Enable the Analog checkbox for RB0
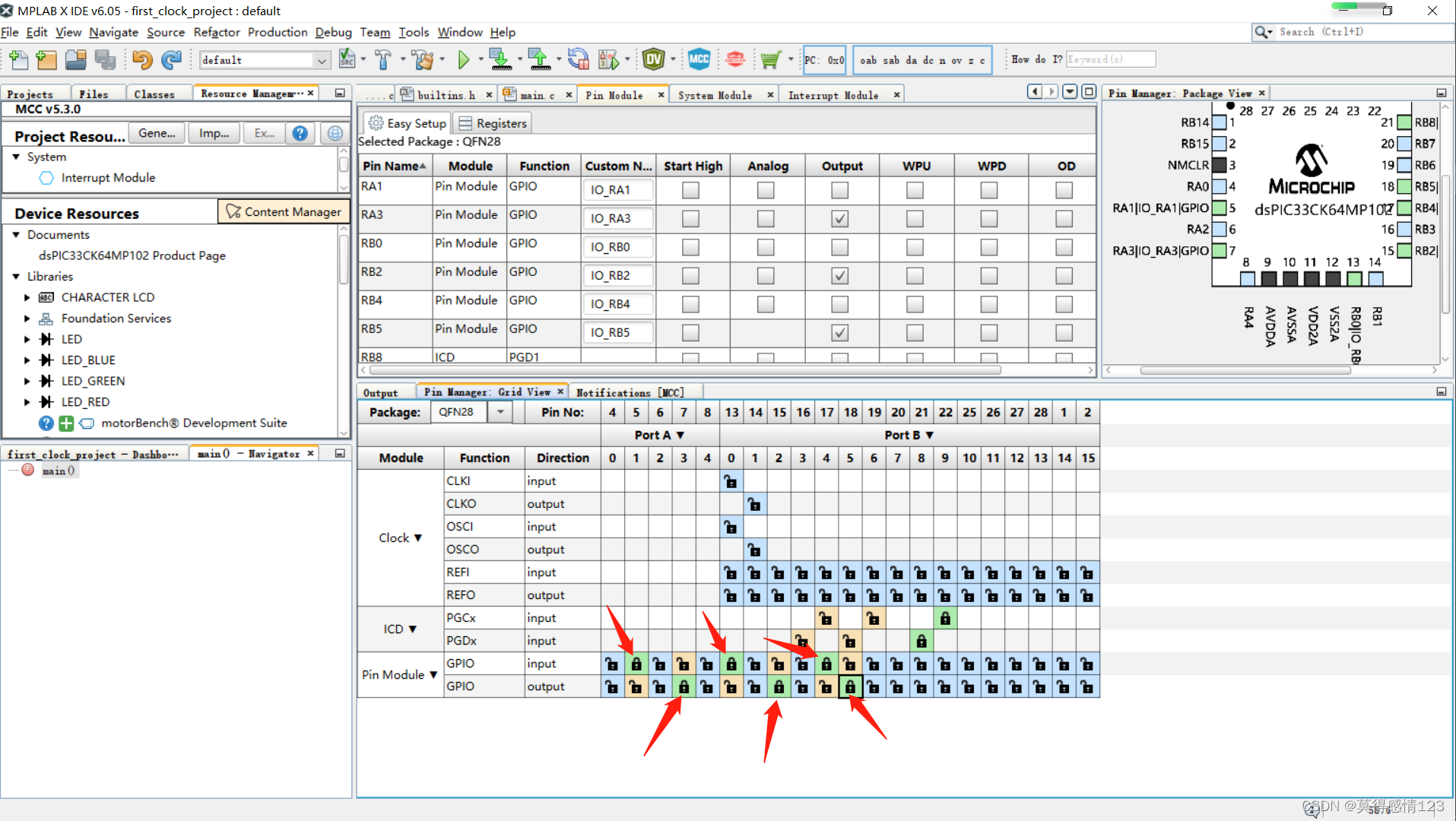 766,247
